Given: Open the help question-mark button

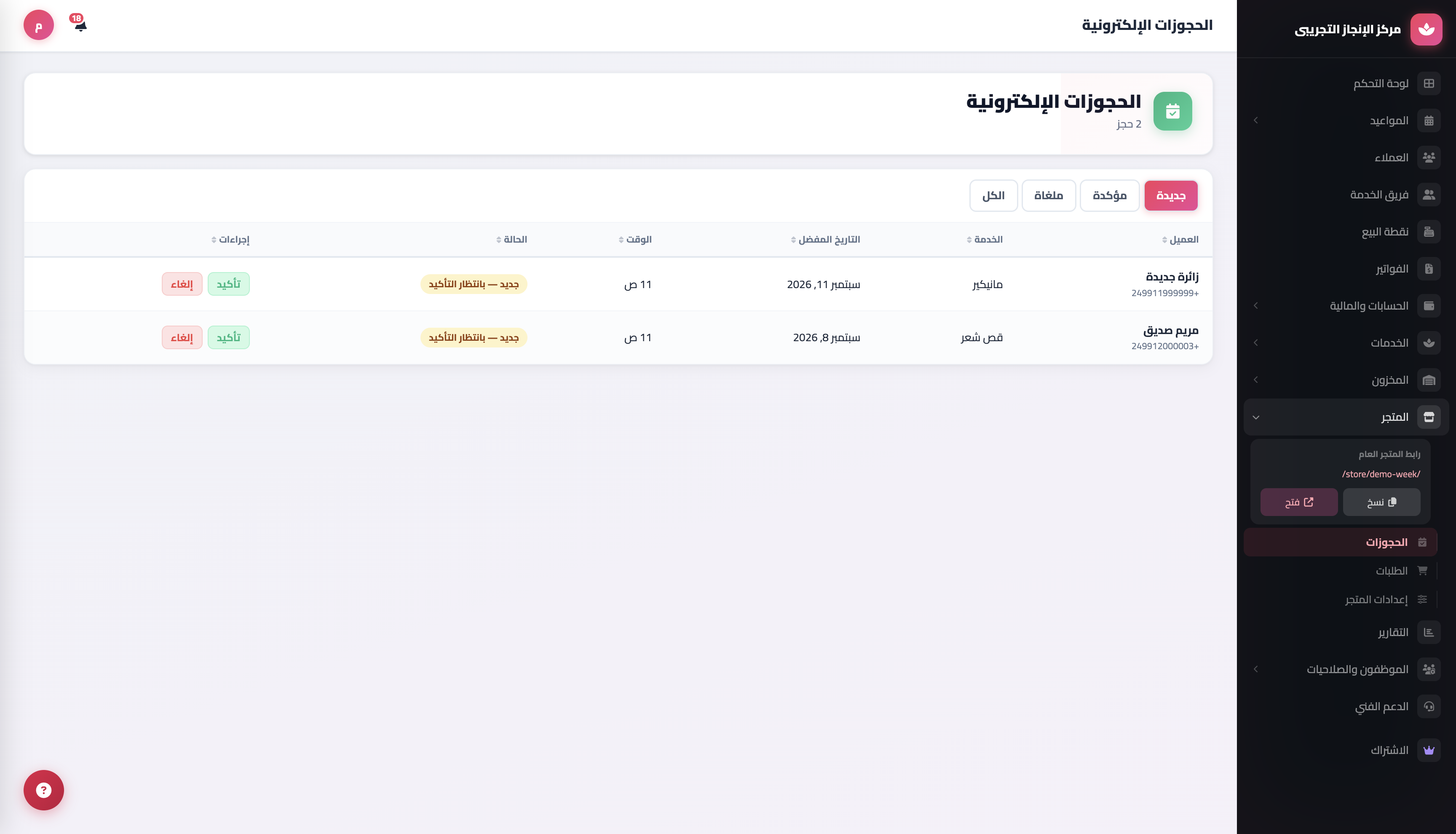Looking at the screenshot, I should (43, 790).
